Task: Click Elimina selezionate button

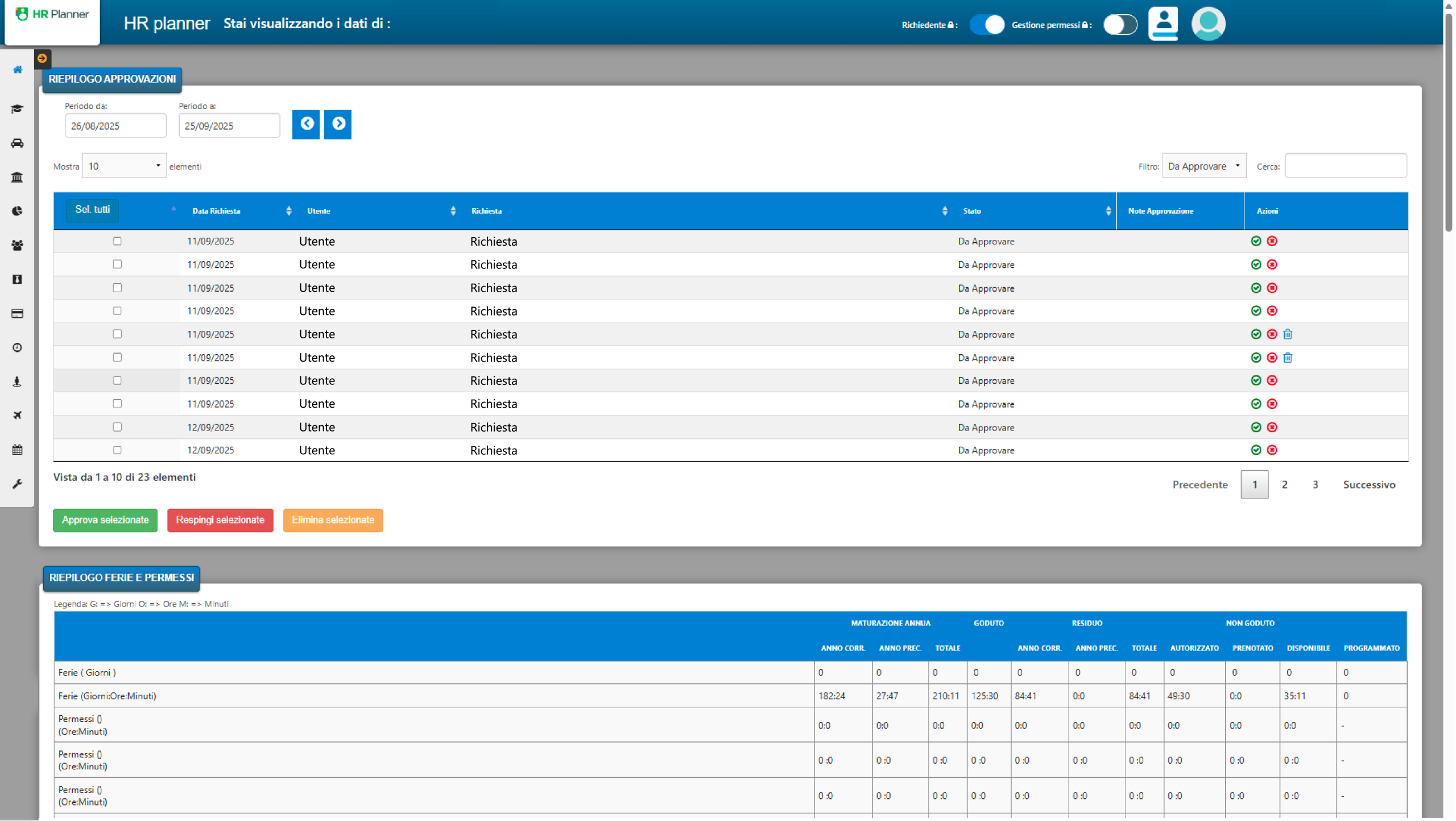Action: click(333, 520)
